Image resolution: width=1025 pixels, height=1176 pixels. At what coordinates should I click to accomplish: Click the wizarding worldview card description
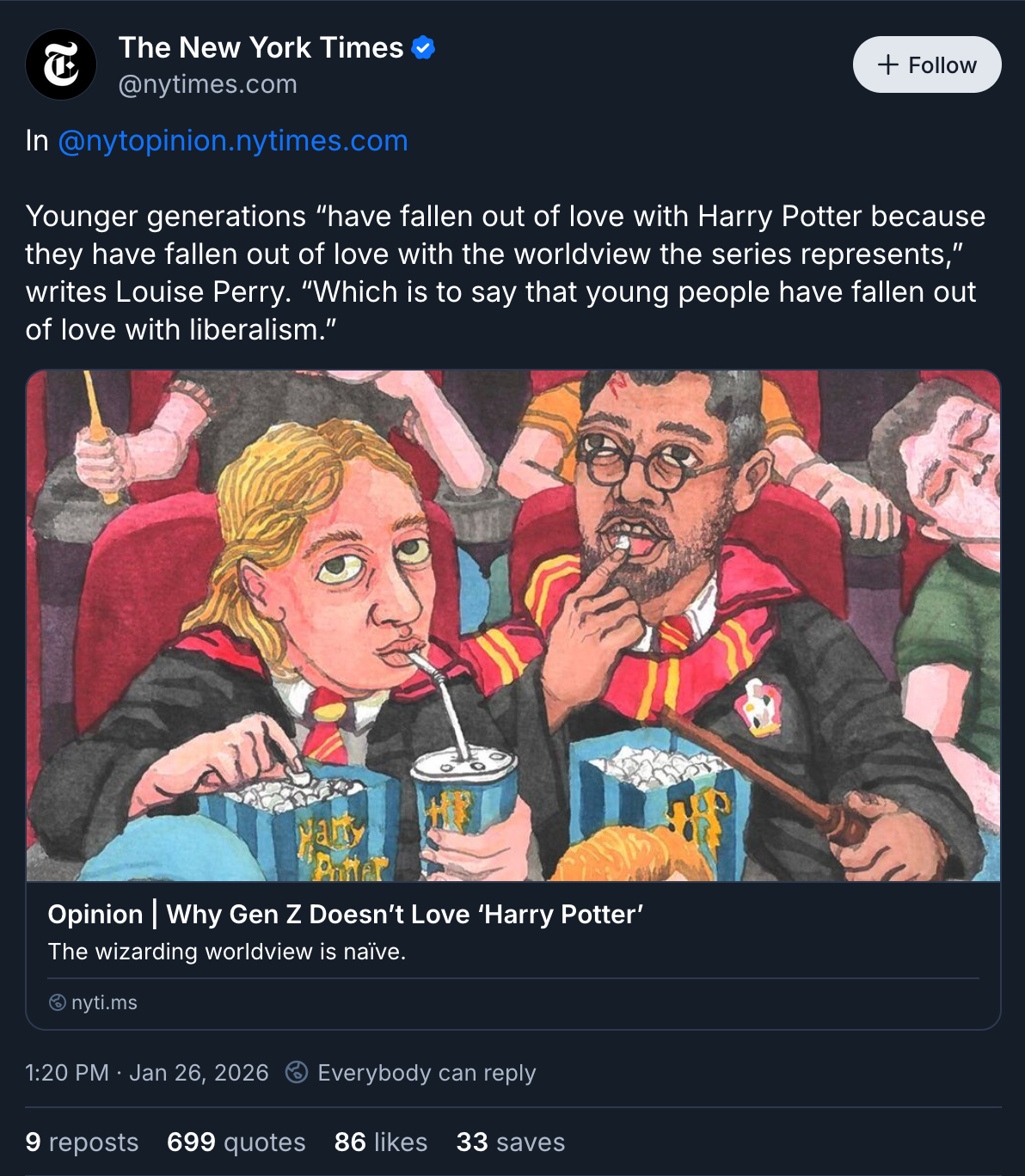pyautogui.click(x=227, y=952)
